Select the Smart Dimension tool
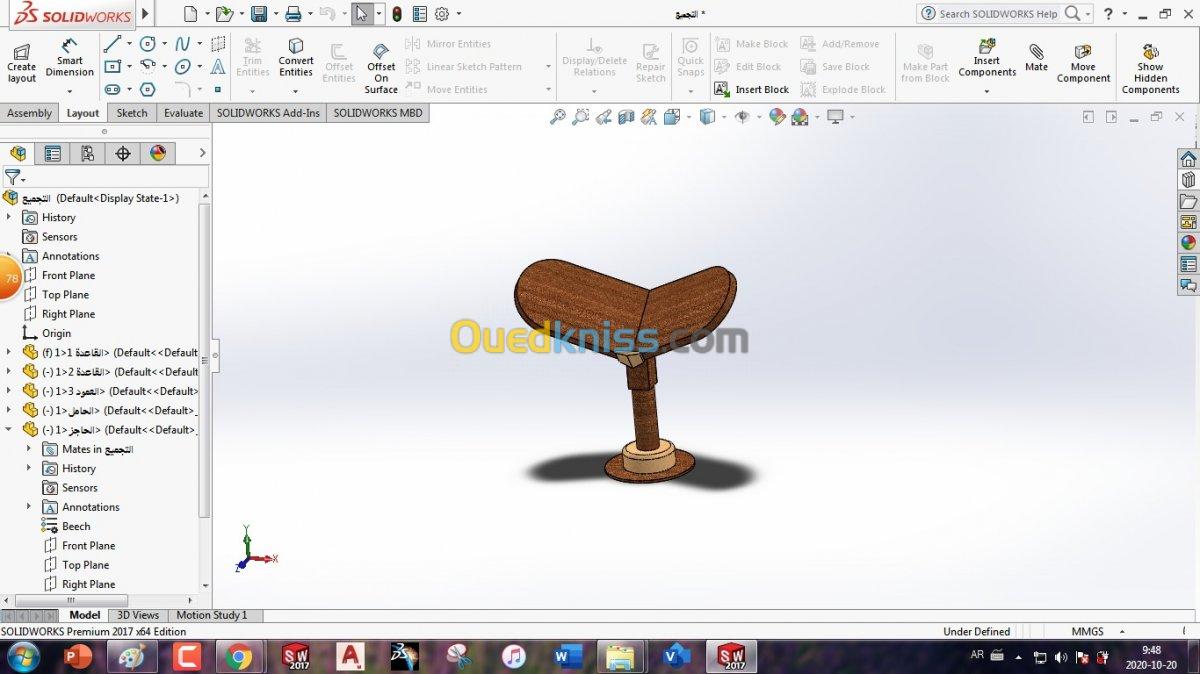The height and width of the screenshot is (674, 1200). coord(70,58)
